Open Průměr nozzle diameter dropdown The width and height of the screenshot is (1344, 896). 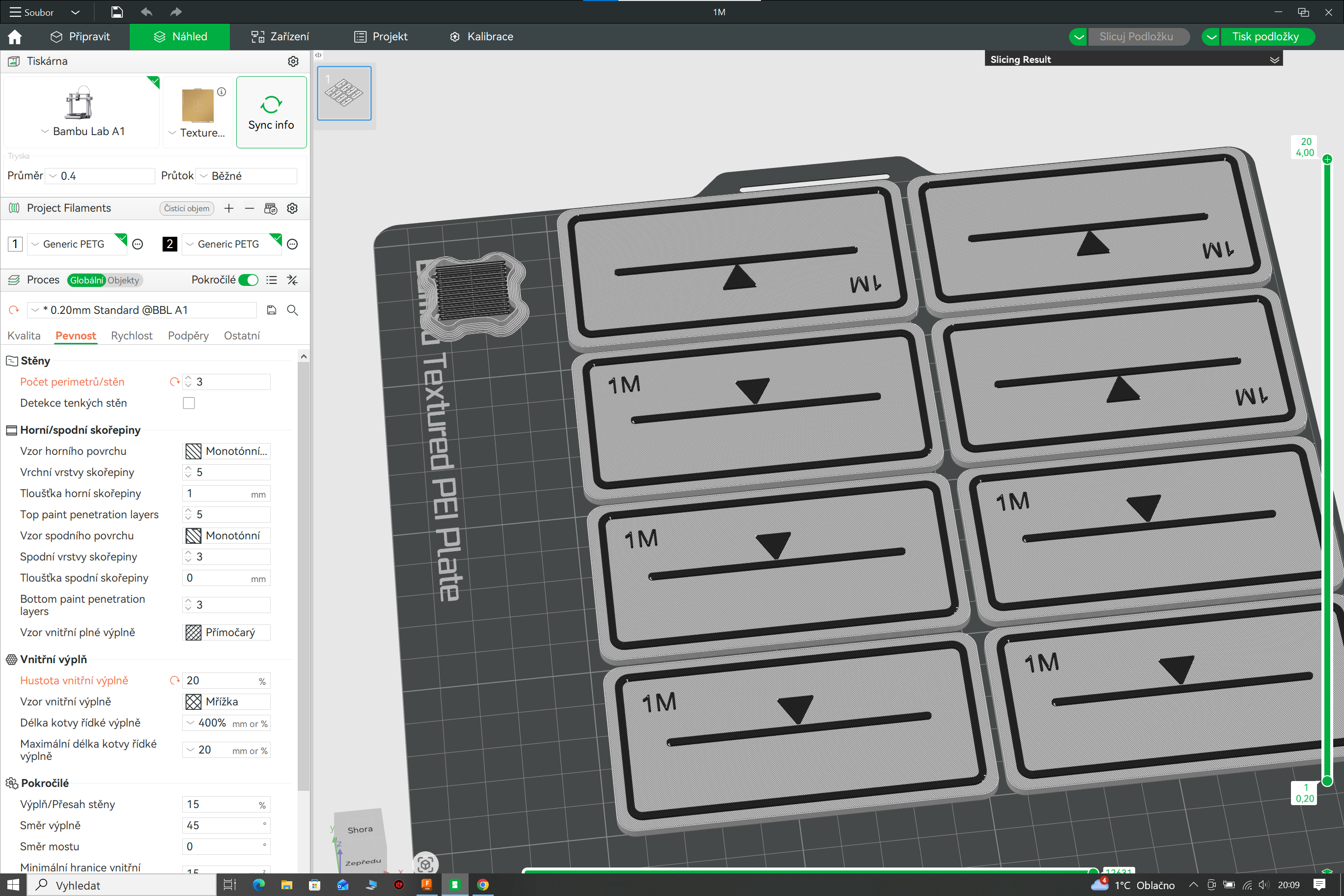tap(101, 176)
